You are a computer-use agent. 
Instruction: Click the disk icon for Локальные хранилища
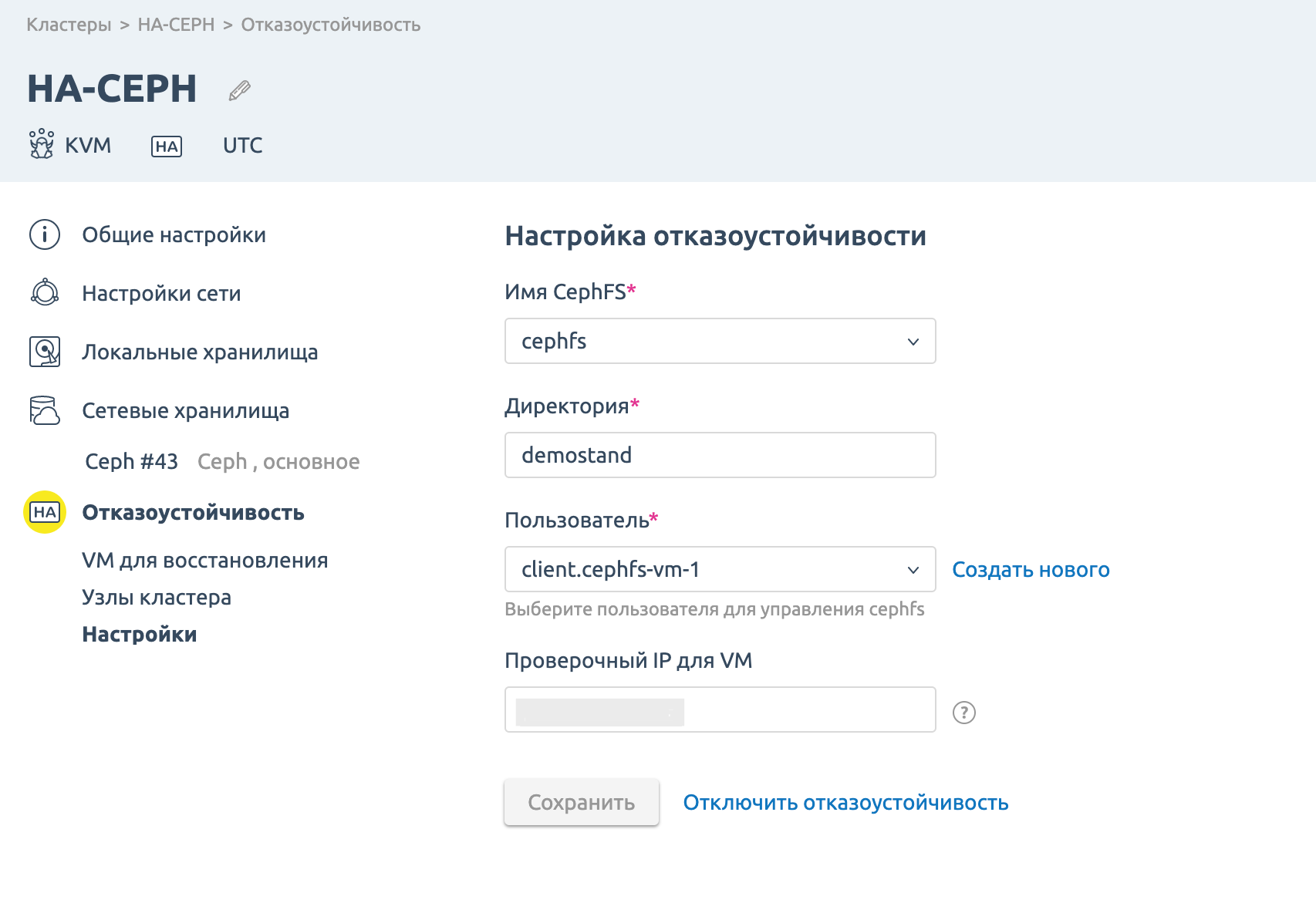45,352
